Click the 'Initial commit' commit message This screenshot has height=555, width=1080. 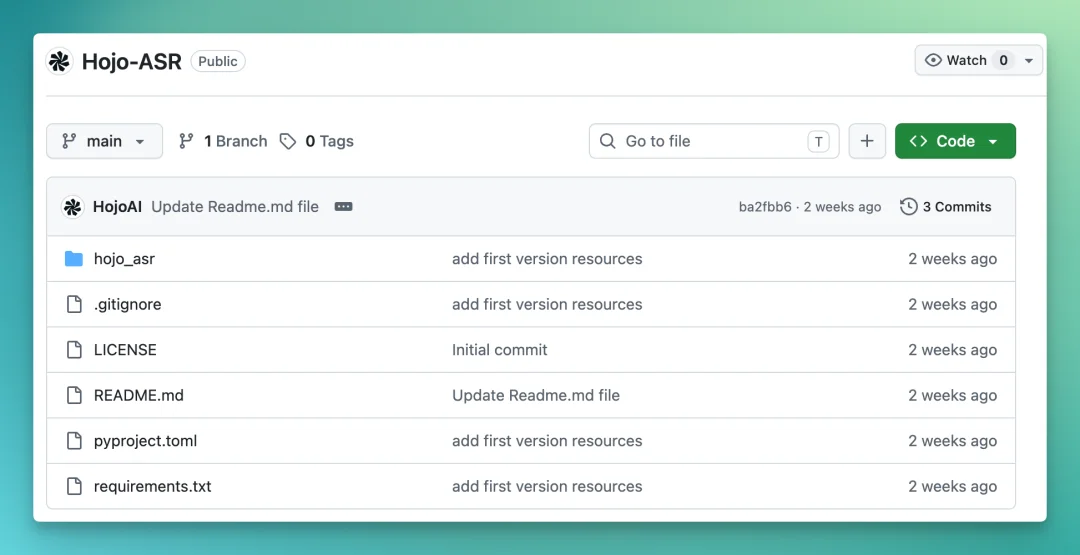click(x=499, y=350)
